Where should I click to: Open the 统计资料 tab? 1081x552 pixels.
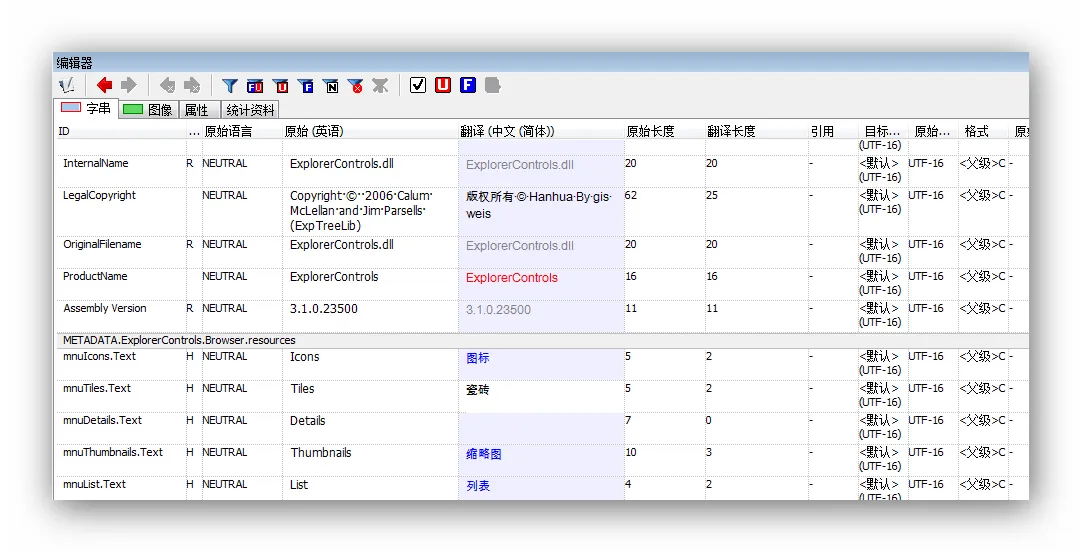tap(250, 110)
